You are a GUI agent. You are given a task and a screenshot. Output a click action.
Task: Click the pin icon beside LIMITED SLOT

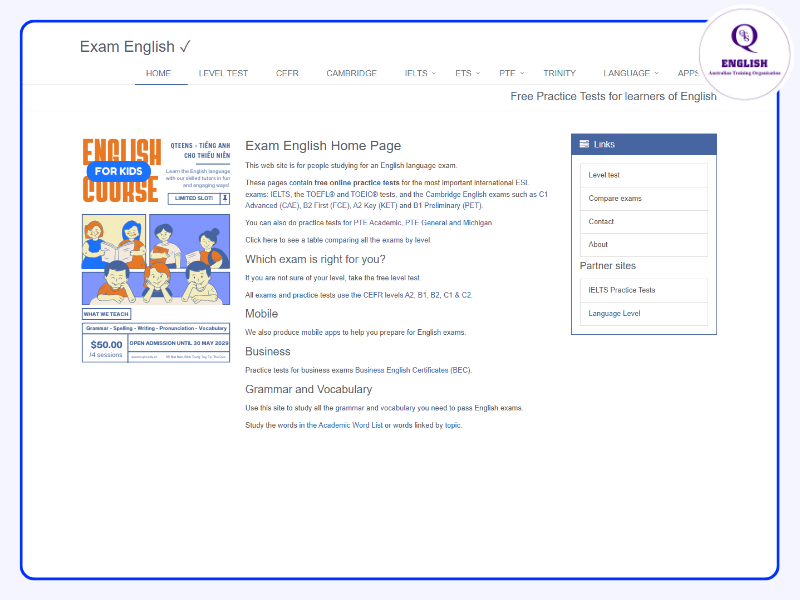(x=225, y=198)
